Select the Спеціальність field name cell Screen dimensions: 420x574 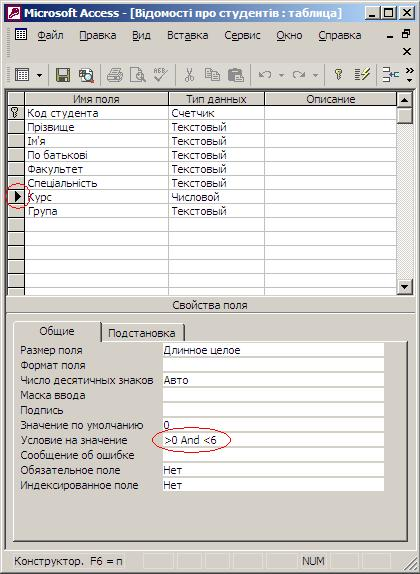click(x=96, y=183)
